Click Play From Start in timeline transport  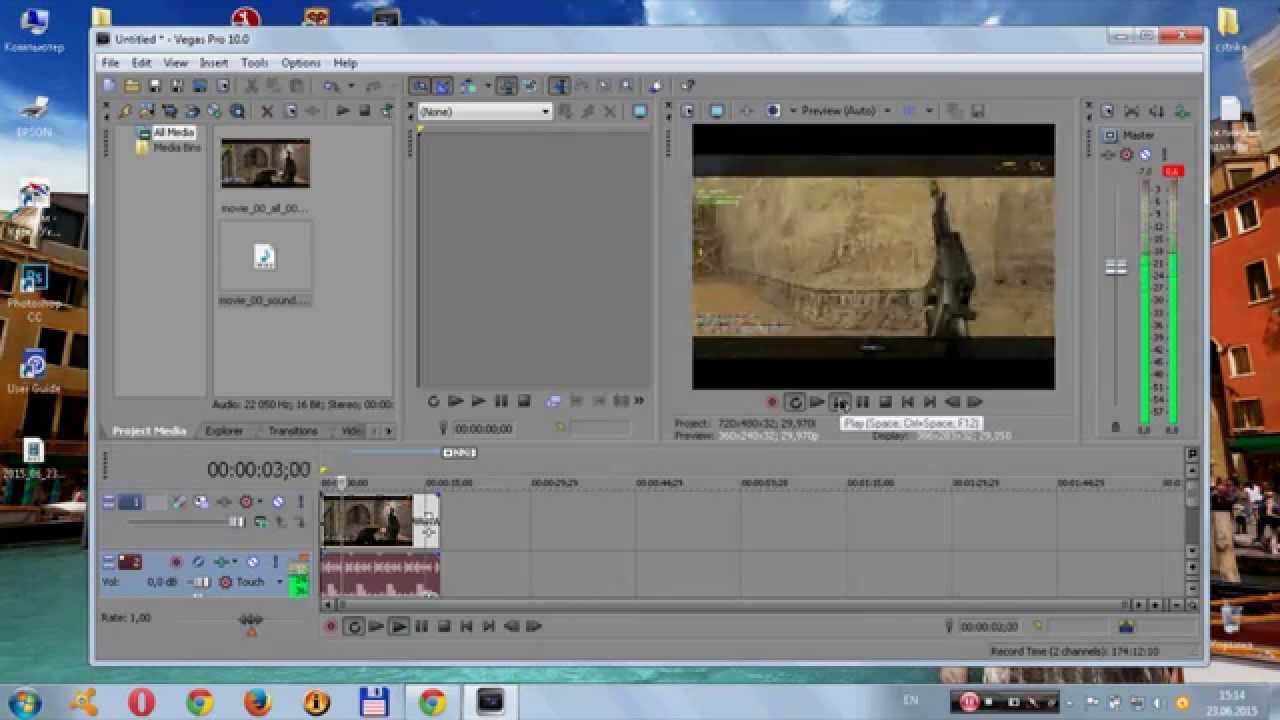click(x=376, y=627)
